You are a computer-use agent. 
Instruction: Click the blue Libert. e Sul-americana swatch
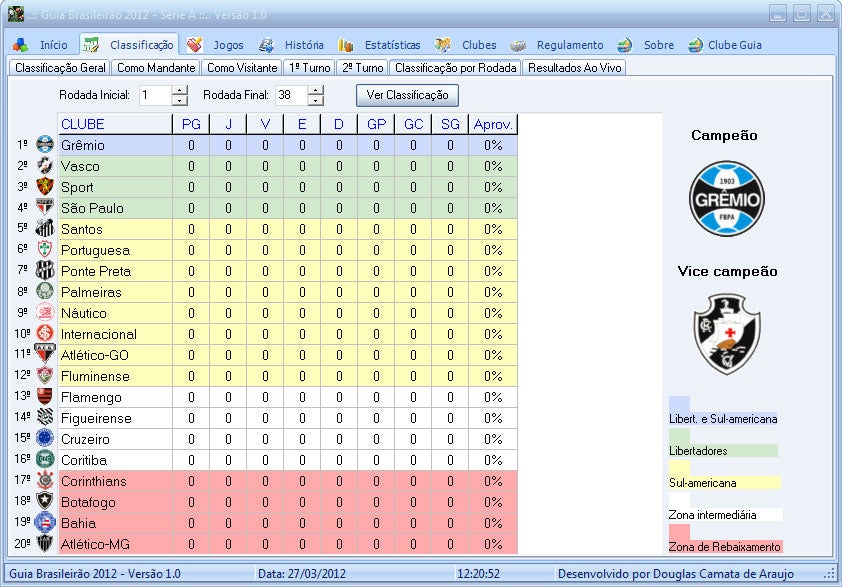point(679,404)
